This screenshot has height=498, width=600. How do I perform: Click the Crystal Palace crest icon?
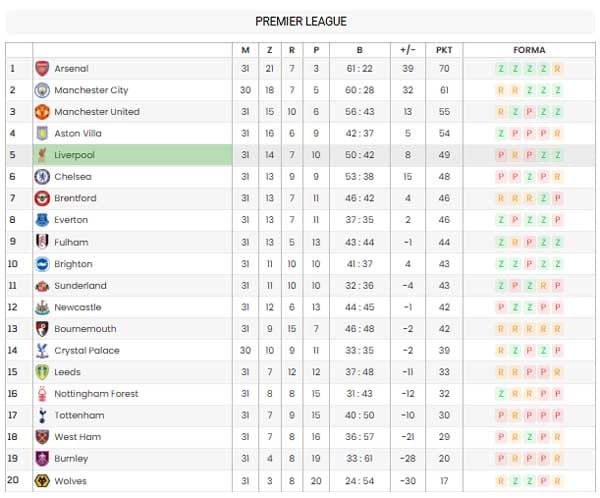click(x=42, y=350)
